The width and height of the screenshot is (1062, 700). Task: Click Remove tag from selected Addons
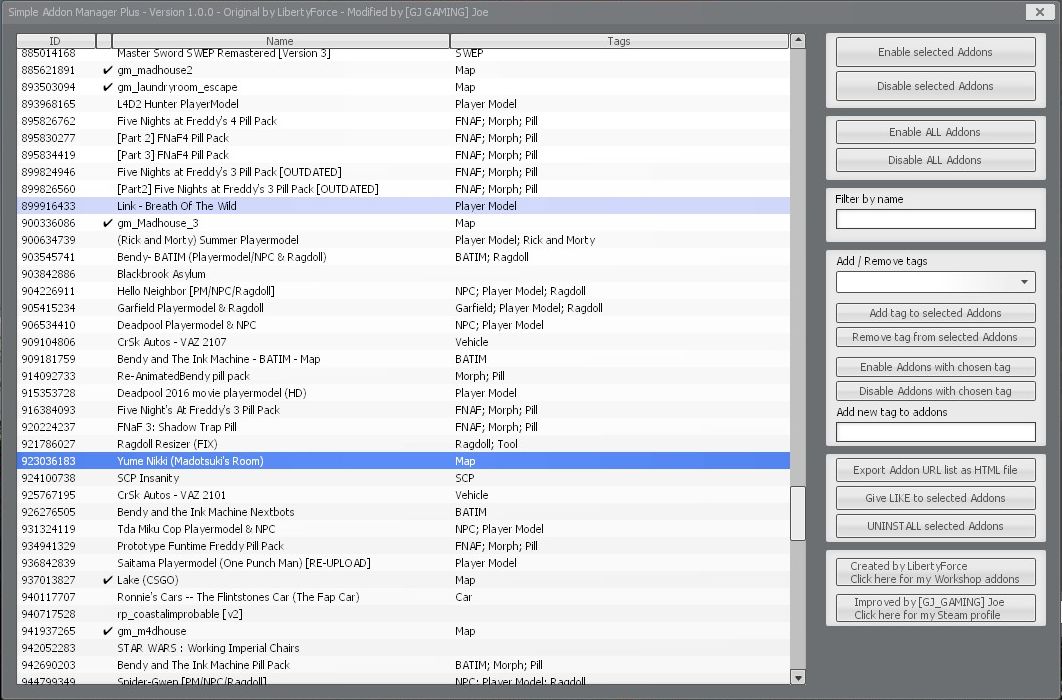[x=935, y=337]
